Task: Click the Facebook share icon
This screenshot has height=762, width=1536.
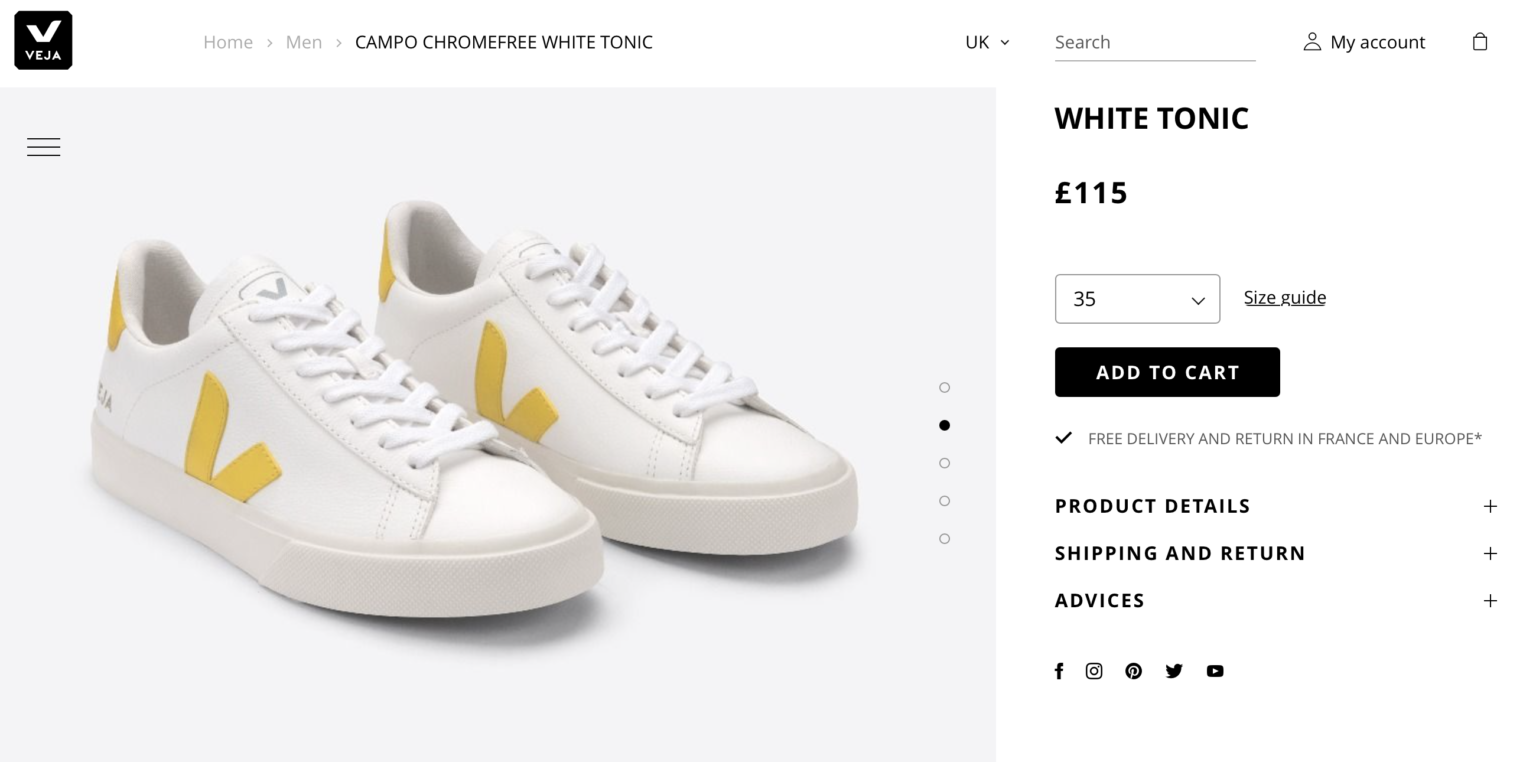Action: coord(1059,671)
